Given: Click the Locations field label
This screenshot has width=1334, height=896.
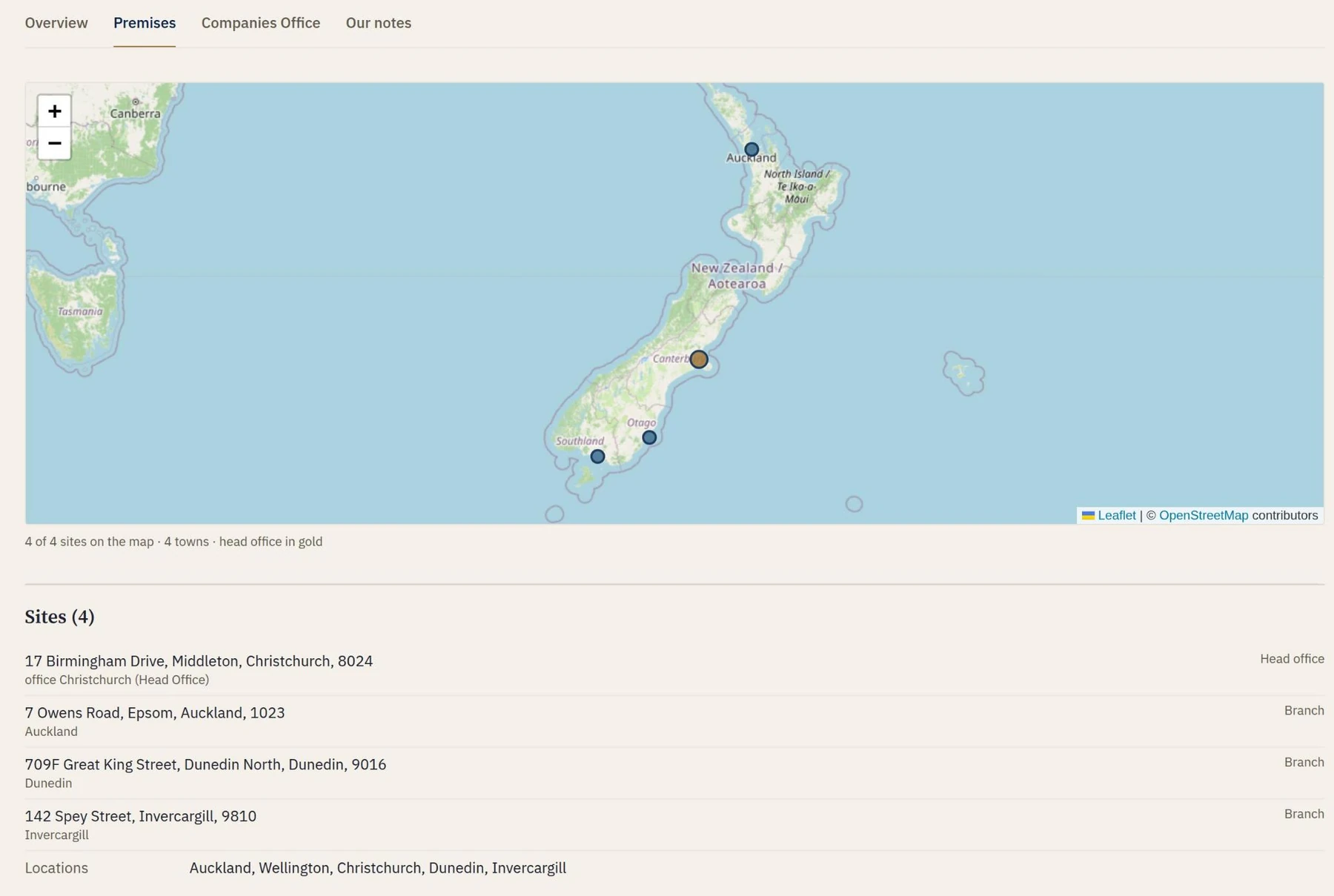Looking at the screenshot, I should pyautogui.click(x=56, y=868).
